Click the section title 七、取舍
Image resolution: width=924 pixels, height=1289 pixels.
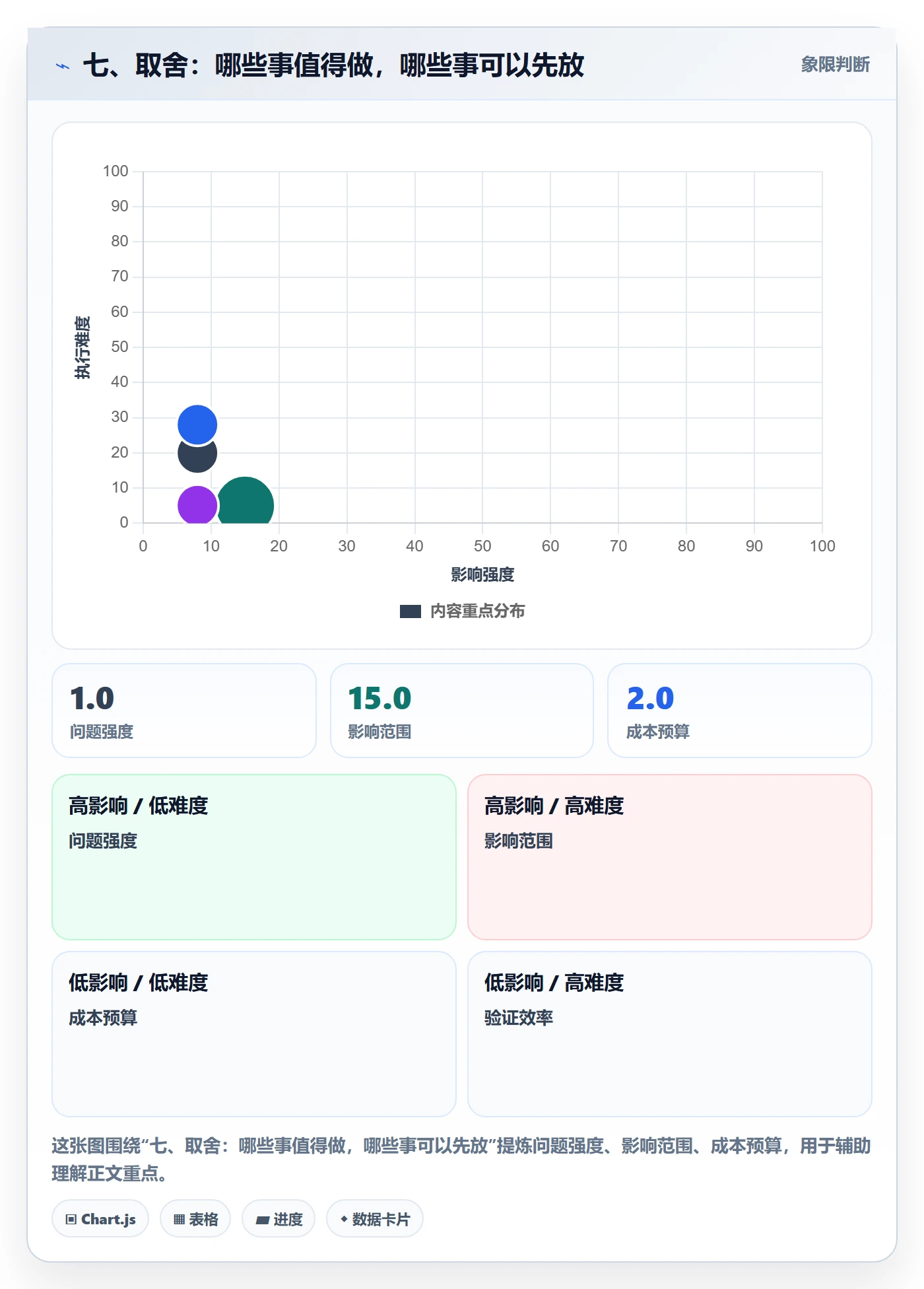333,65
